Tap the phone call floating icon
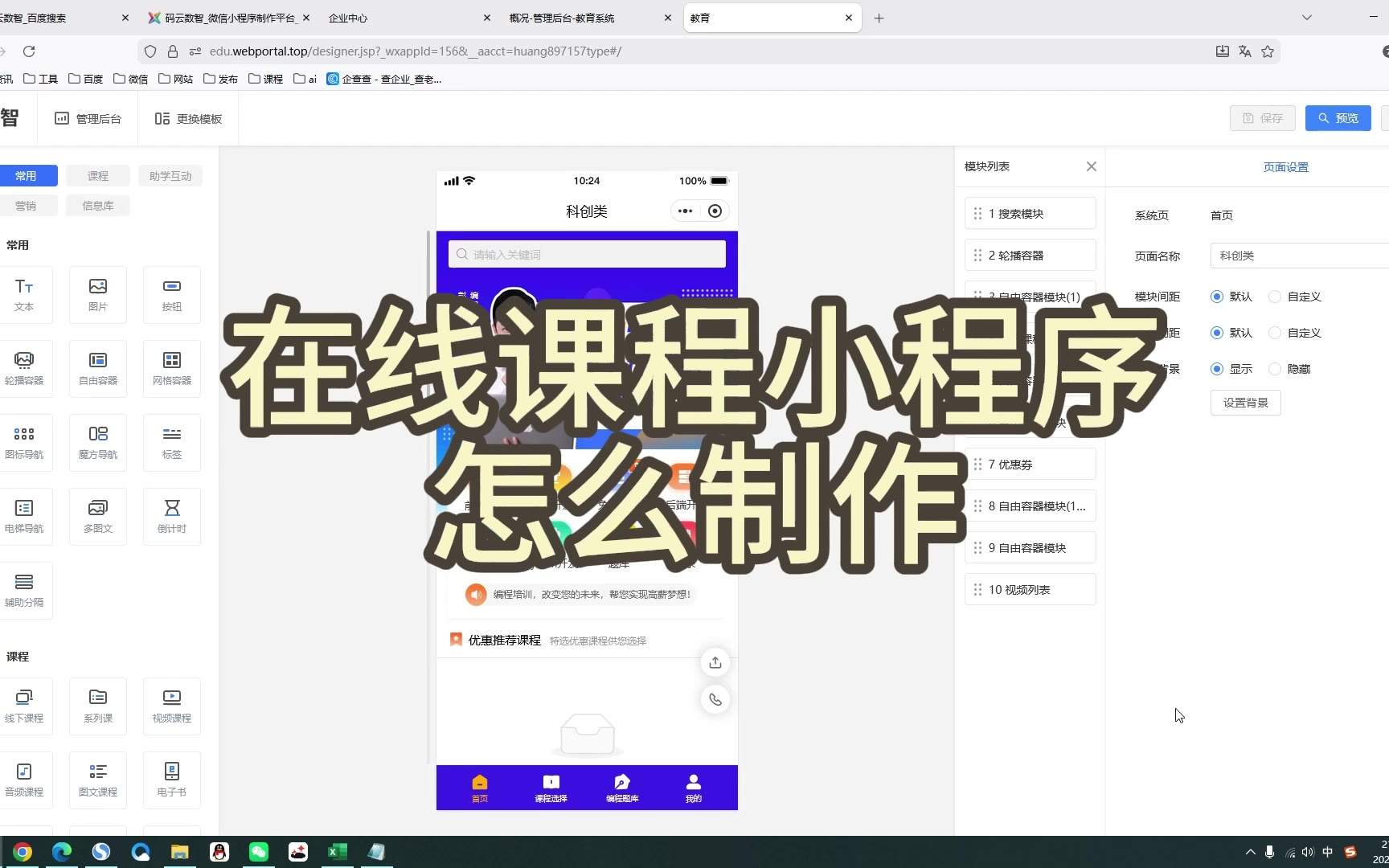Image resolution: width=1389 pixels, height=868 pixels. [x=715, y=699]
